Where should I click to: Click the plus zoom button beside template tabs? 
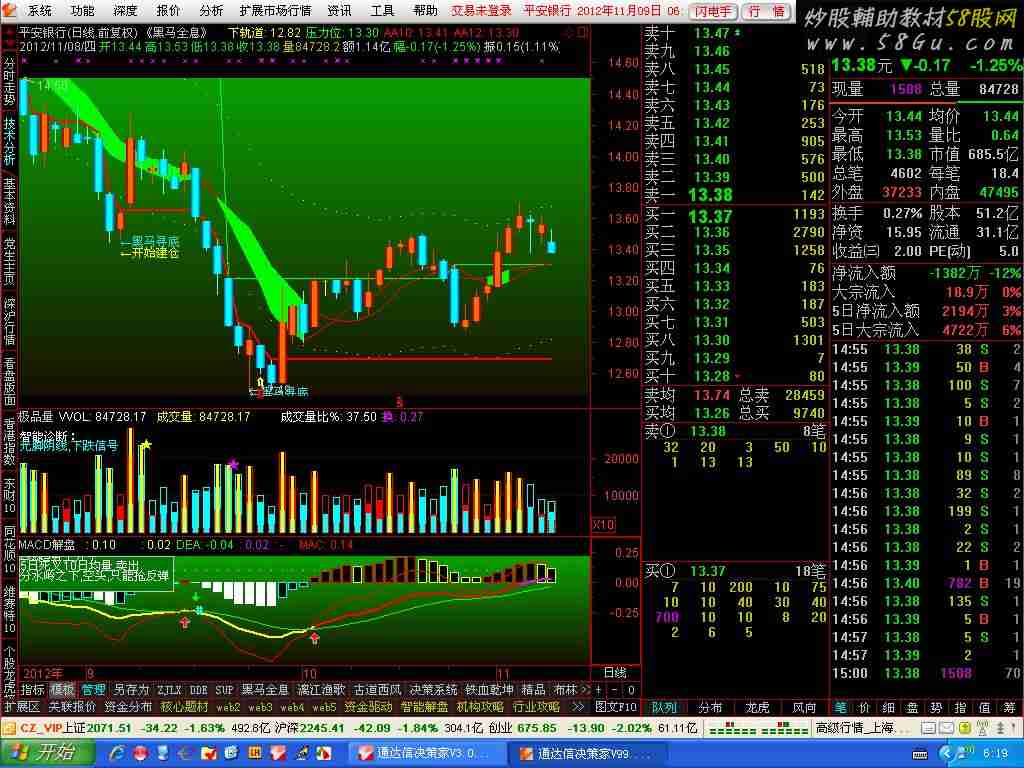[599, 690]
